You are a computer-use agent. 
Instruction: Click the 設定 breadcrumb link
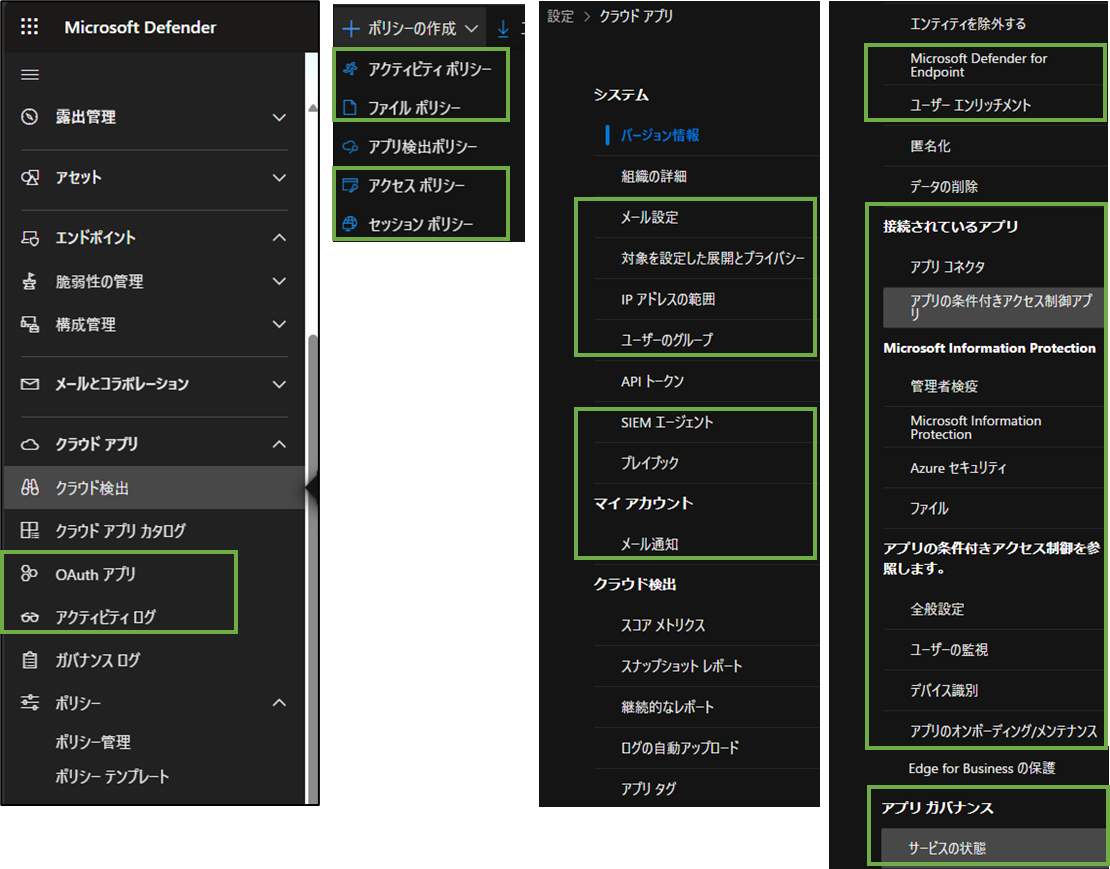pyautogui.click(x=560, y=16)
